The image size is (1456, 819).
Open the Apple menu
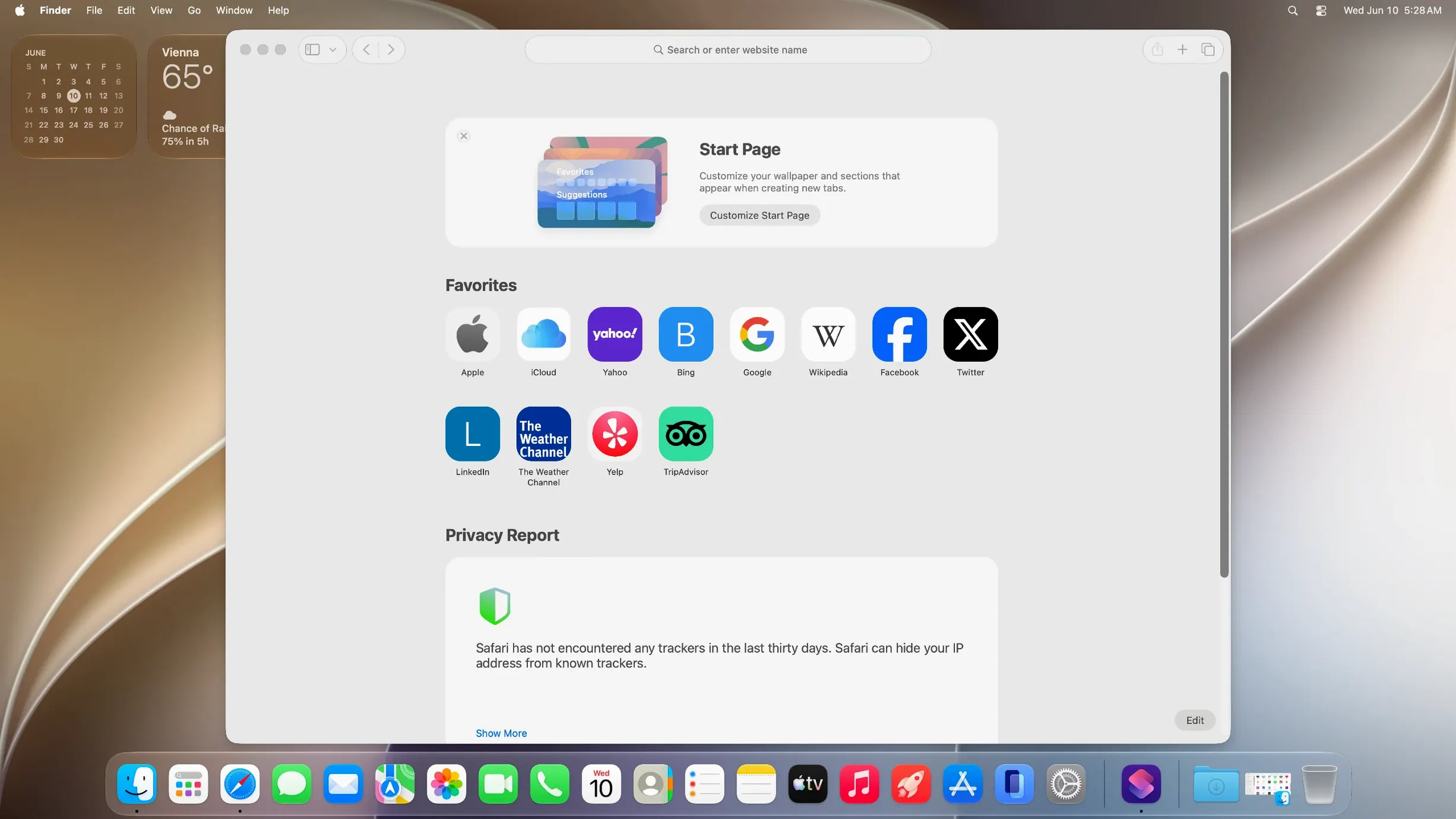click(20, 10)
